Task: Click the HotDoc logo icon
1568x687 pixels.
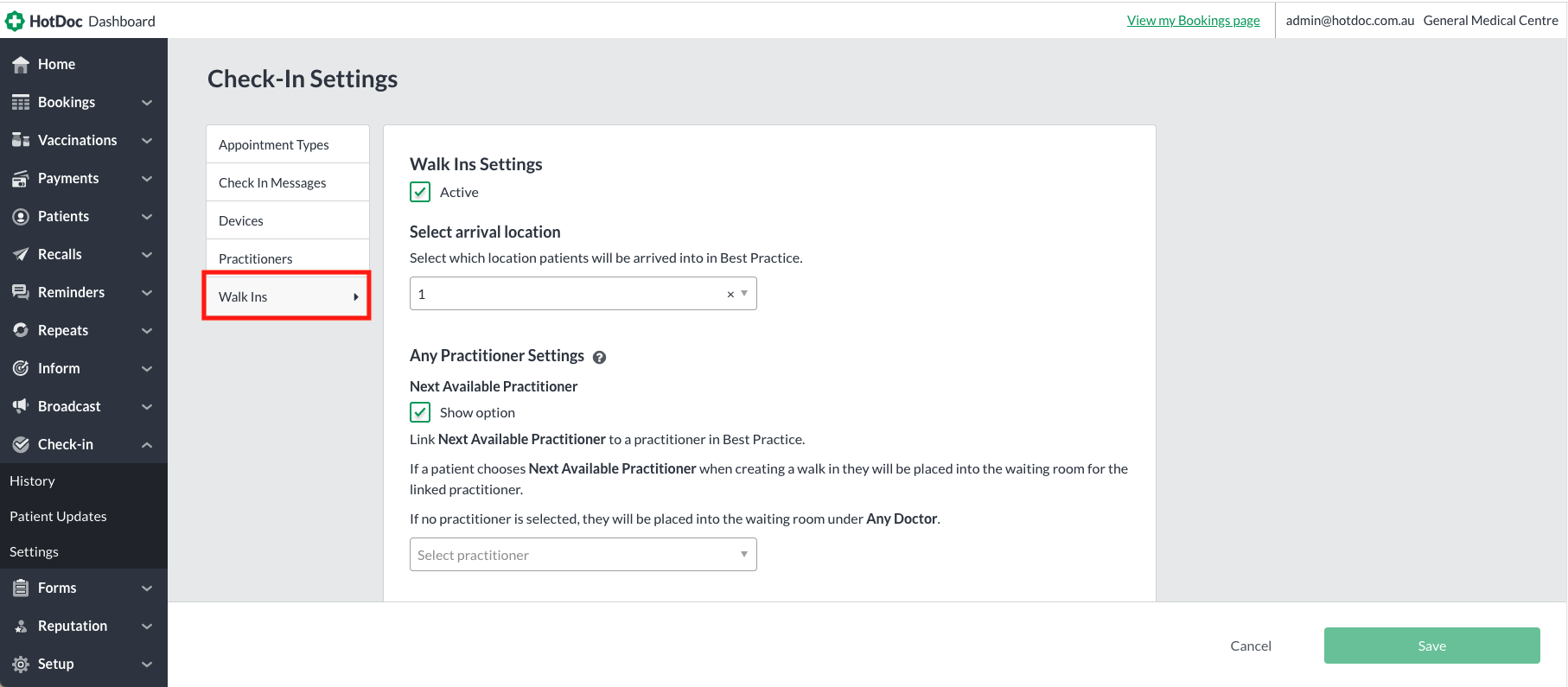Action: tap(15, 21)
